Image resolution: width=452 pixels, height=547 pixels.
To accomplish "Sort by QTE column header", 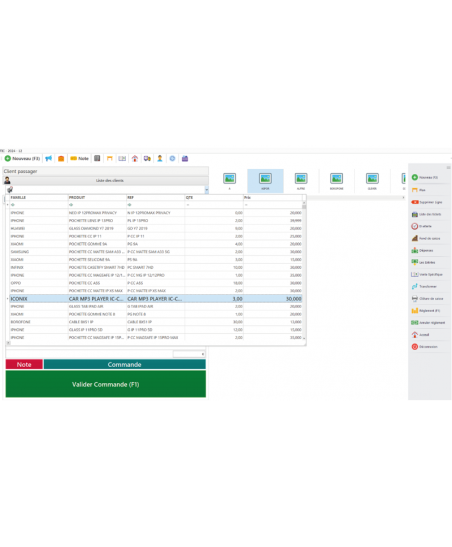I will 214,197.
